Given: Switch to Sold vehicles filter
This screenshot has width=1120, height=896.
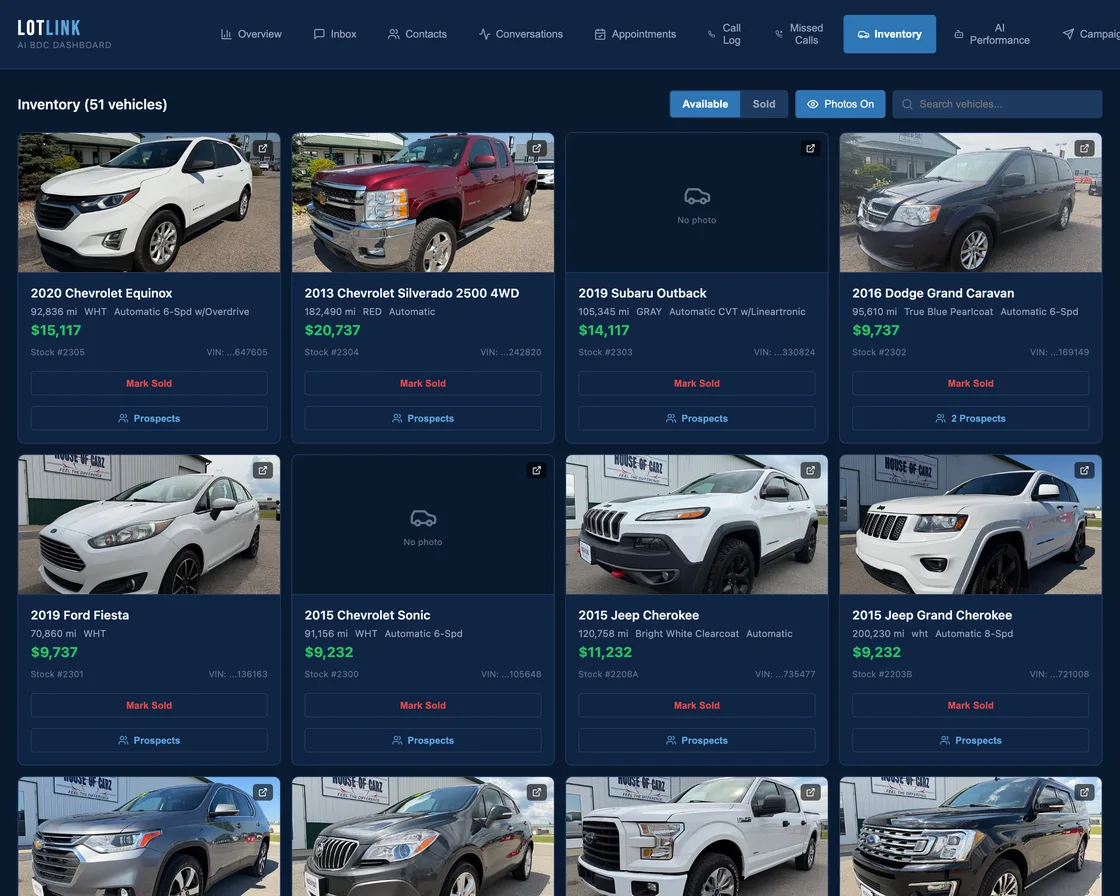Looking at the screenshot, I should [764, 104].
